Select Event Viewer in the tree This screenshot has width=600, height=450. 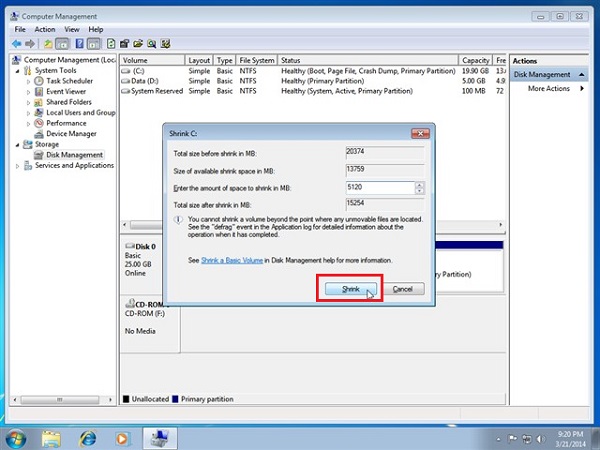[x=66, y=91]
